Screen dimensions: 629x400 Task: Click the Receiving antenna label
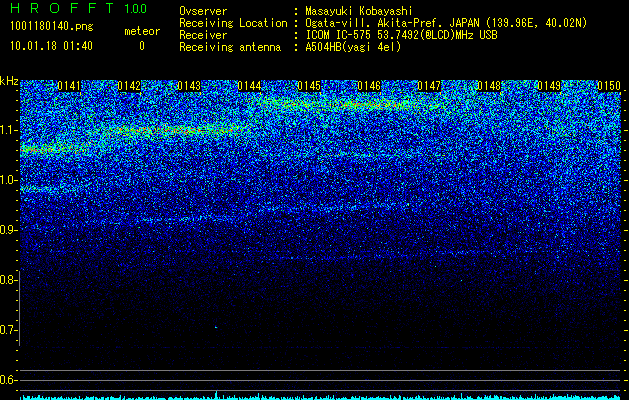[x=230, y=47]
